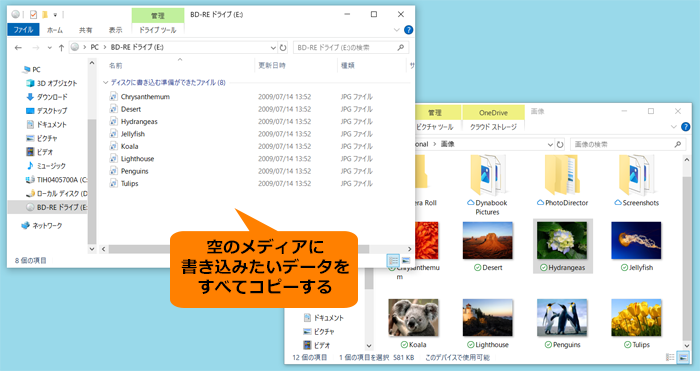
Task: Click properties icon in quick access toolbar
Action: (x=33, y=14)
